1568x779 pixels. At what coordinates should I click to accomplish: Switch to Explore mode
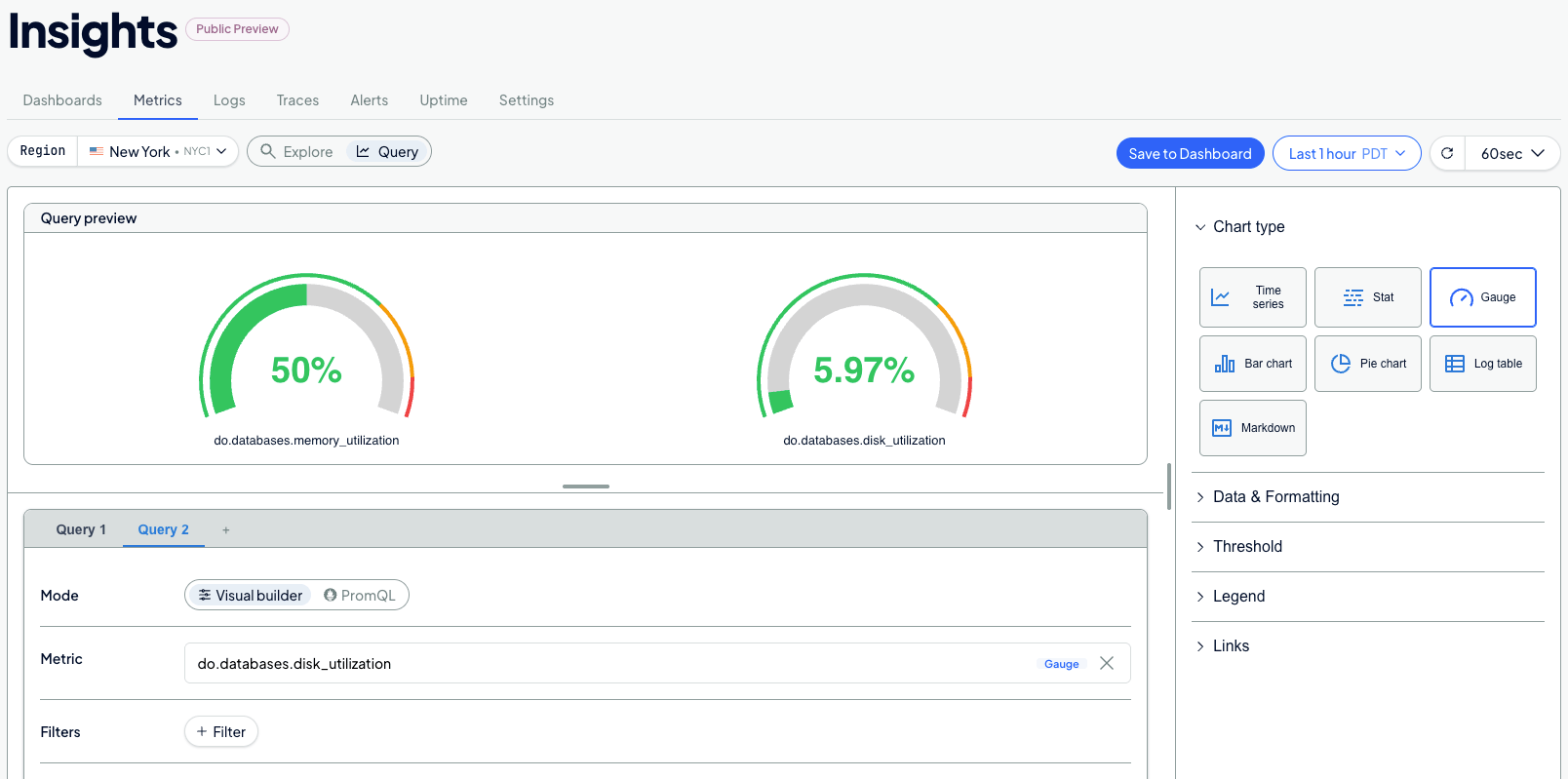coord(297,152)
